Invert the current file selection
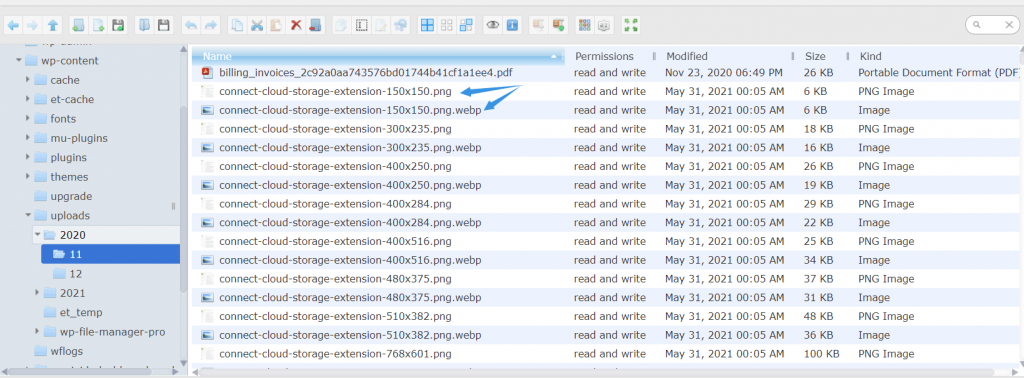This screenshot has width=1024, height=378. click(x=466, y=25)
